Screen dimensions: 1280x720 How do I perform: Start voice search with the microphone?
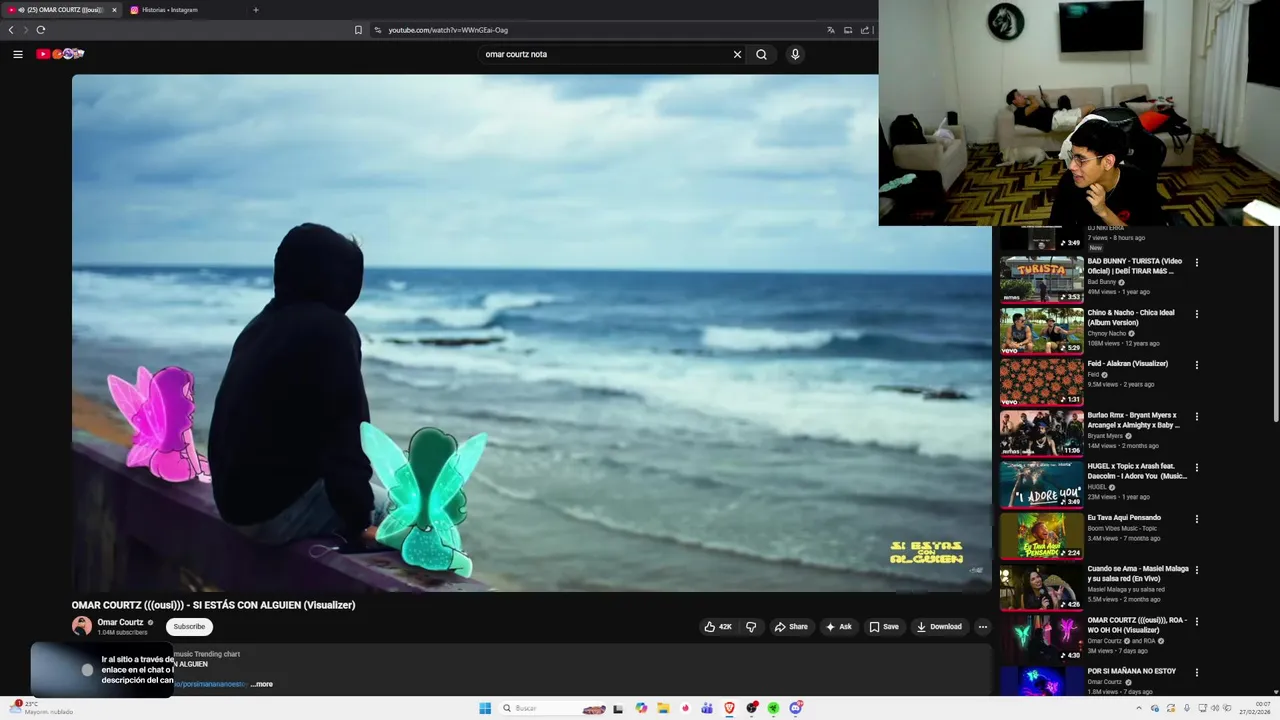tap(795, 54)
